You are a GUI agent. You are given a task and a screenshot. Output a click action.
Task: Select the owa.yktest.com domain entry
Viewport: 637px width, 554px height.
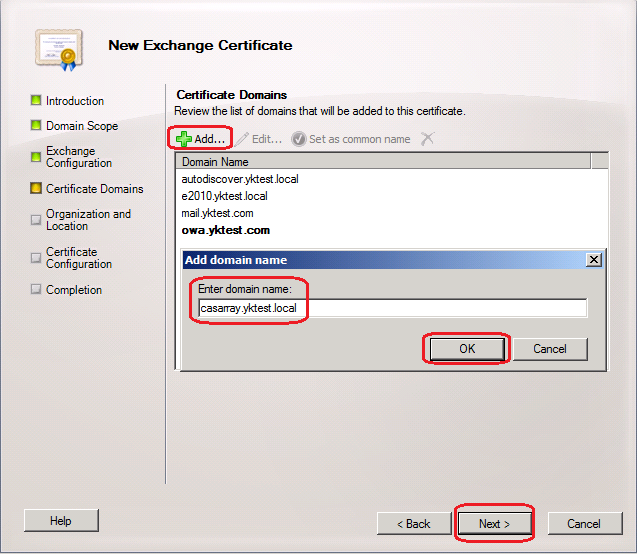[225, 230]
